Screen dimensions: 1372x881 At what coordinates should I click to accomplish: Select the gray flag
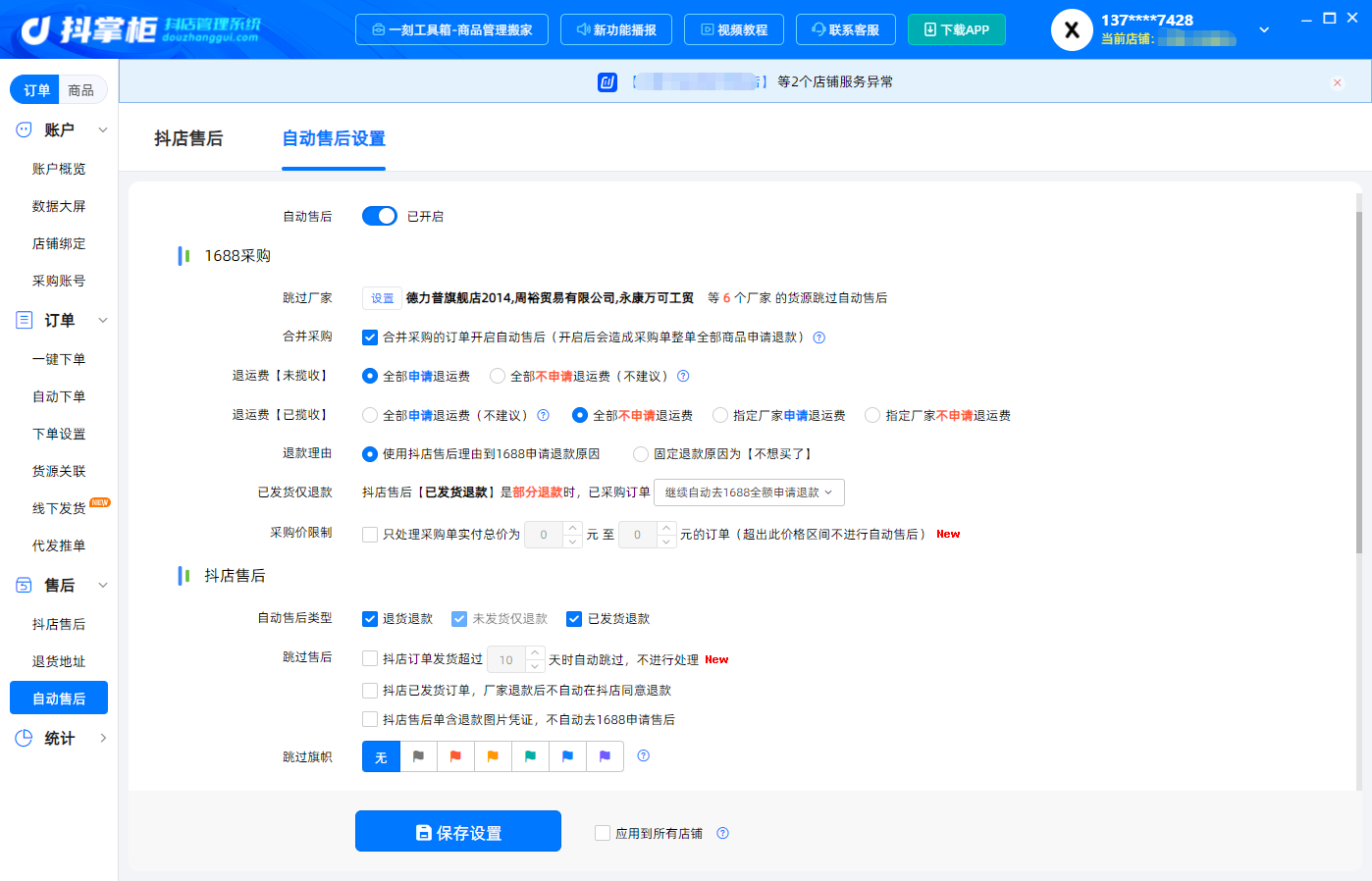tap(419, 756)
